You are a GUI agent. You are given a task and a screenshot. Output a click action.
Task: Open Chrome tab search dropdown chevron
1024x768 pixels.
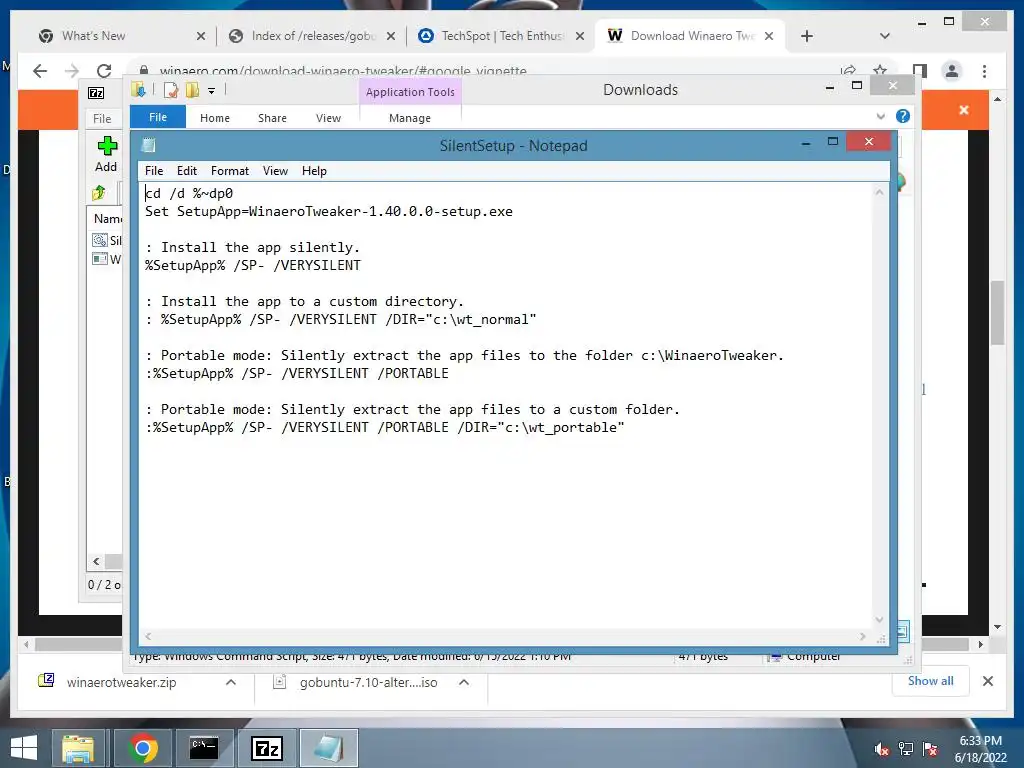(x=885, y=36)
